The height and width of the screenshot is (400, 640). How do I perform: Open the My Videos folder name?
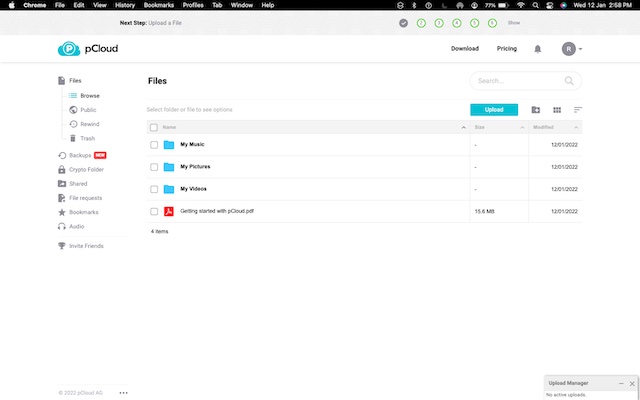click(x=193, y=189)
